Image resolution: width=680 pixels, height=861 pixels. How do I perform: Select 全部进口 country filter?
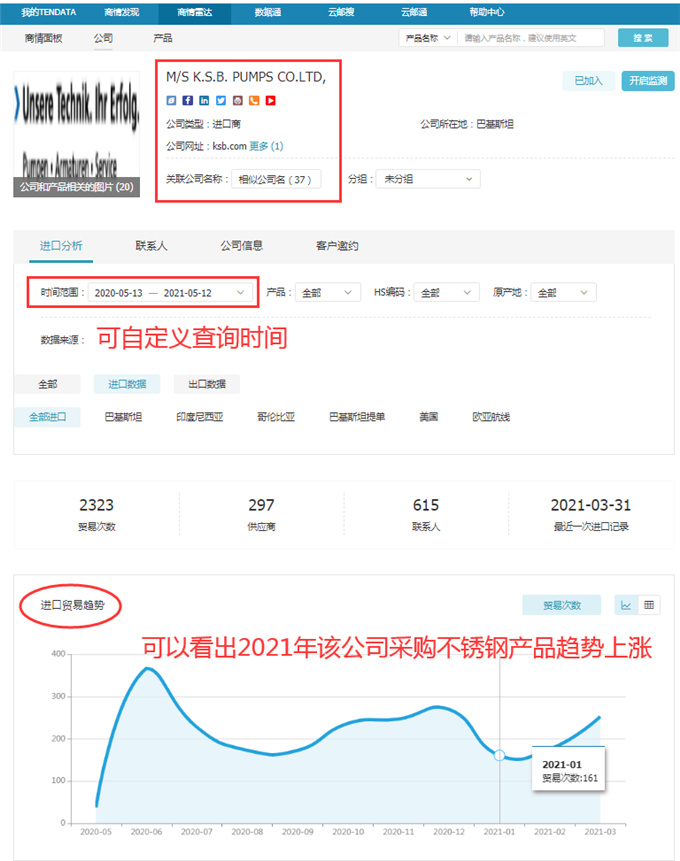47,417
